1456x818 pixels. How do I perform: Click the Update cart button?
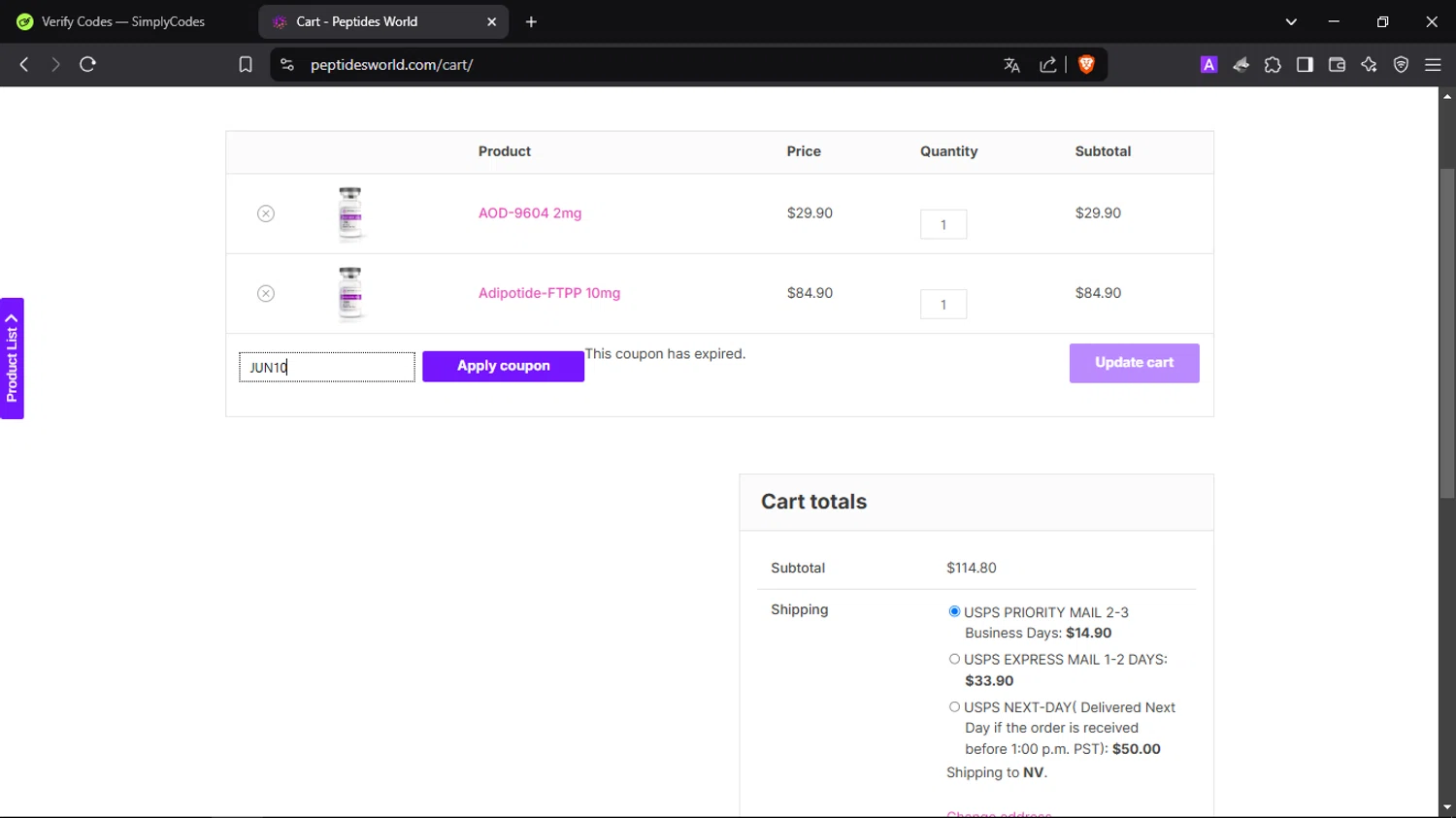[1134, 363]
